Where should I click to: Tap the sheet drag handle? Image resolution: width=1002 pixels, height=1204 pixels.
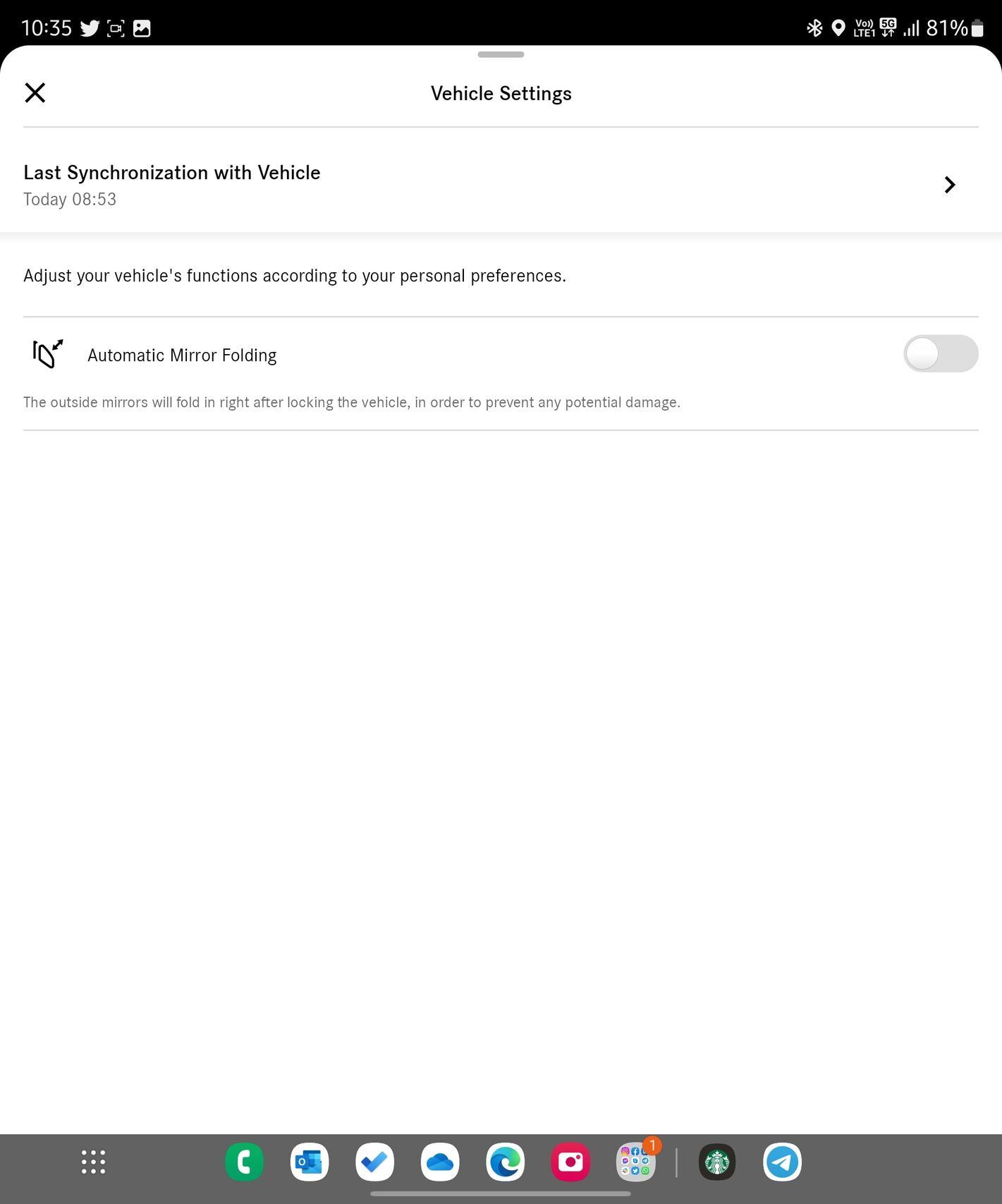point(501,54)
